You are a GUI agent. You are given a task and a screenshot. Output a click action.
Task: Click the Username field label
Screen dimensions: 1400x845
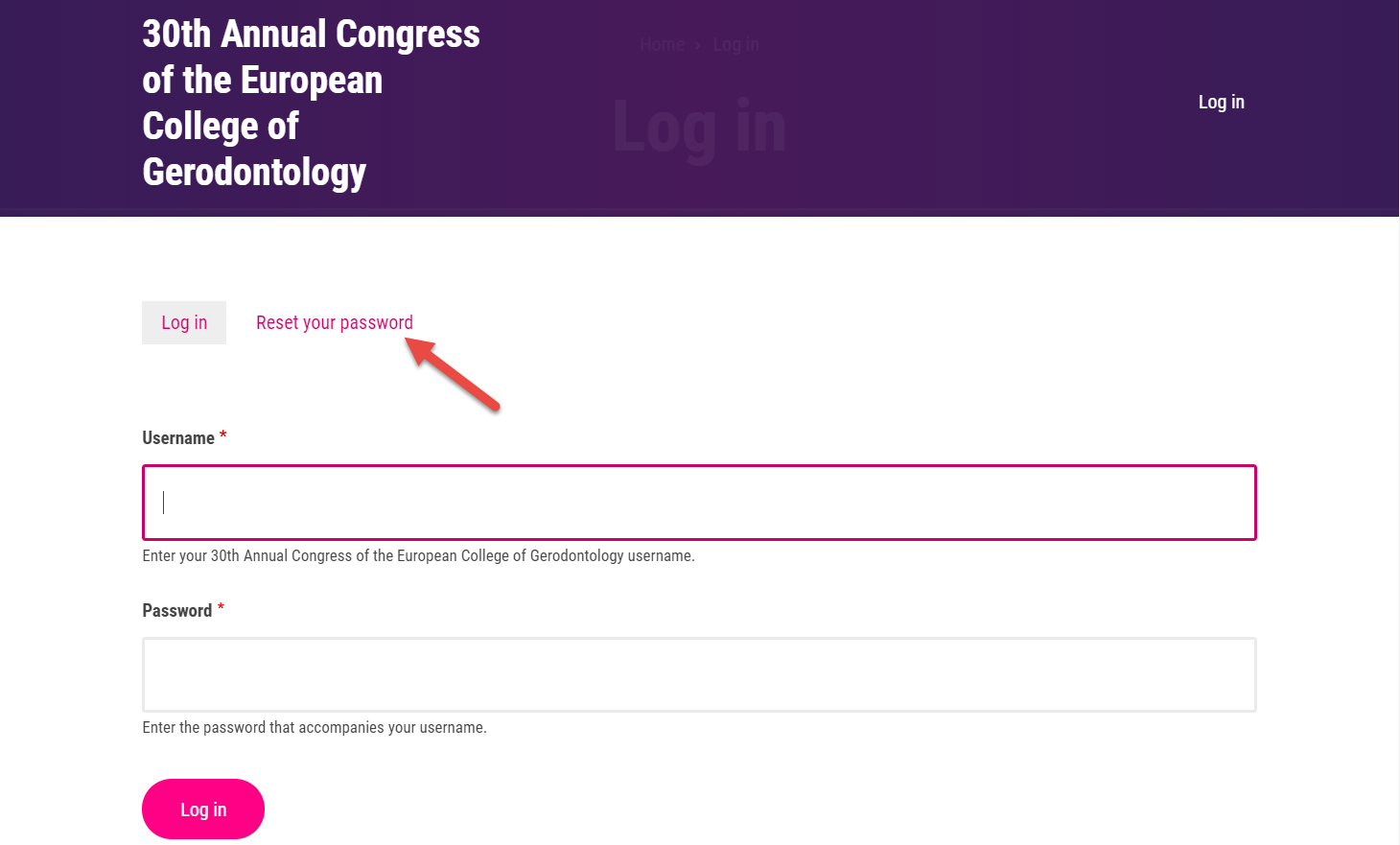[178, 438]
